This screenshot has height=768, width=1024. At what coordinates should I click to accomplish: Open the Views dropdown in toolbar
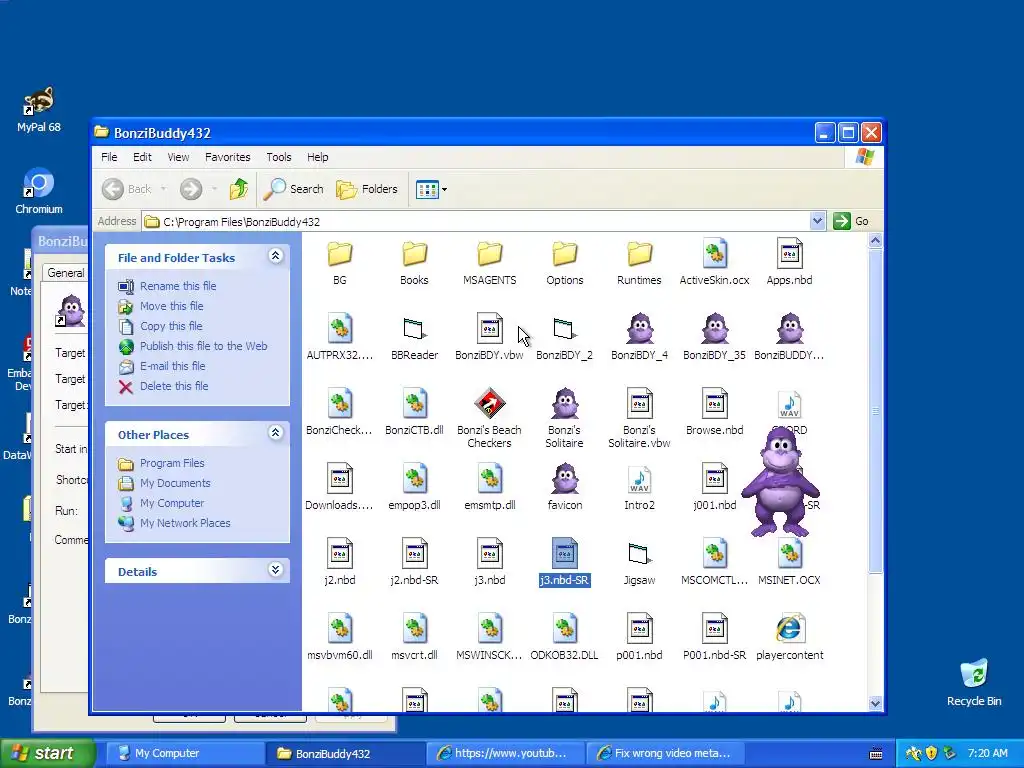444,189
